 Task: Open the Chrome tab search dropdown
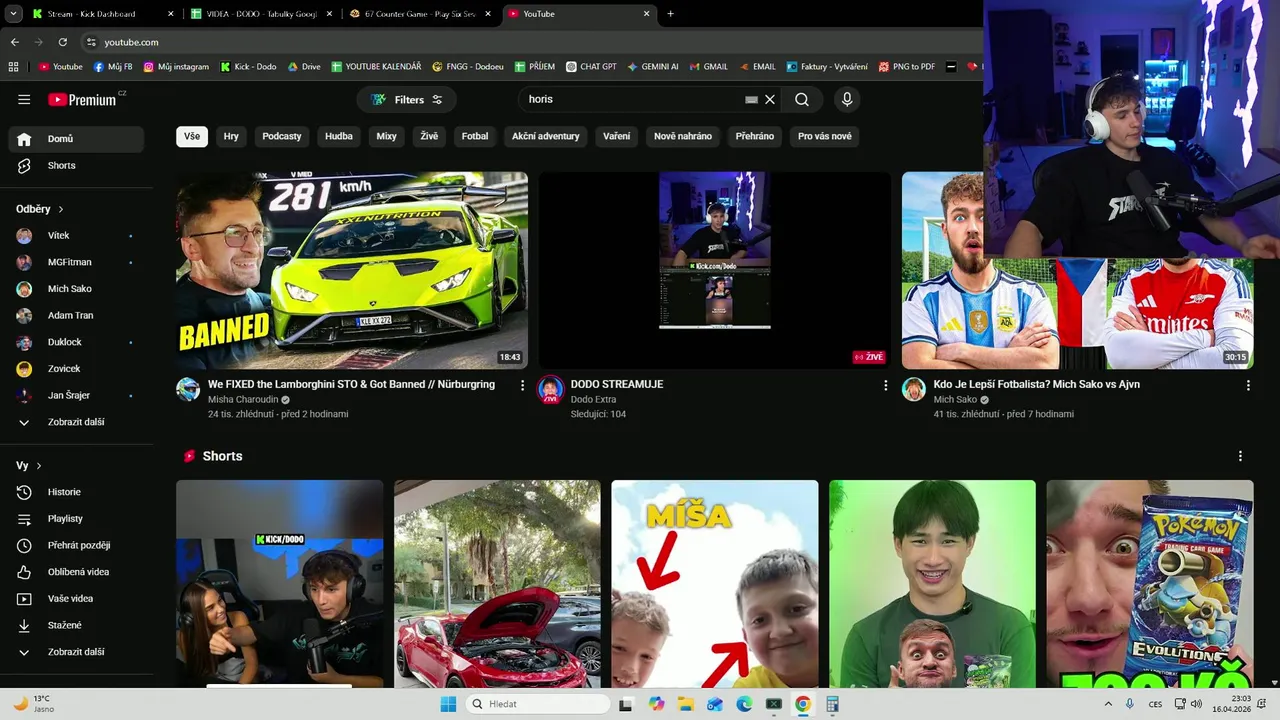(x=13, y=14)
